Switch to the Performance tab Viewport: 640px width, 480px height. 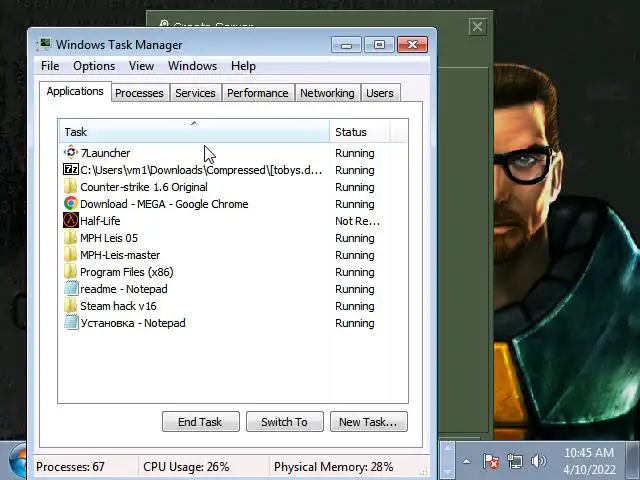pos(258,93)
